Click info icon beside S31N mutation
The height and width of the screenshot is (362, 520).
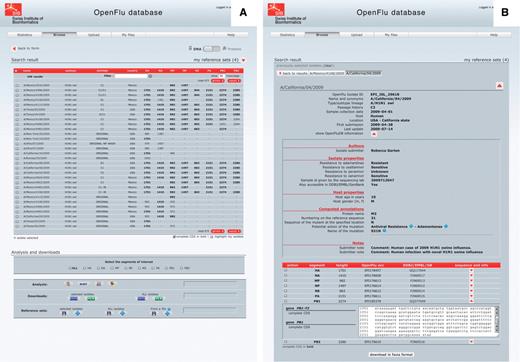pos(384,231)
